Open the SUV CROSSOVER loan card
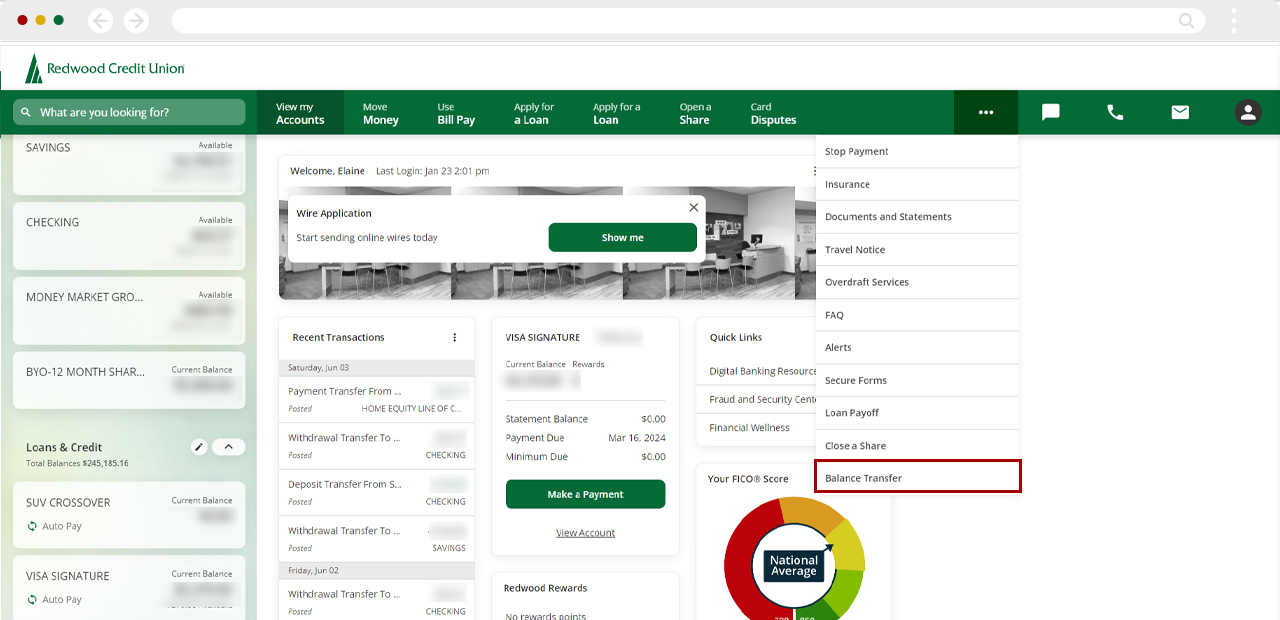Screen dimensions: 1280x620 point(129,514)
